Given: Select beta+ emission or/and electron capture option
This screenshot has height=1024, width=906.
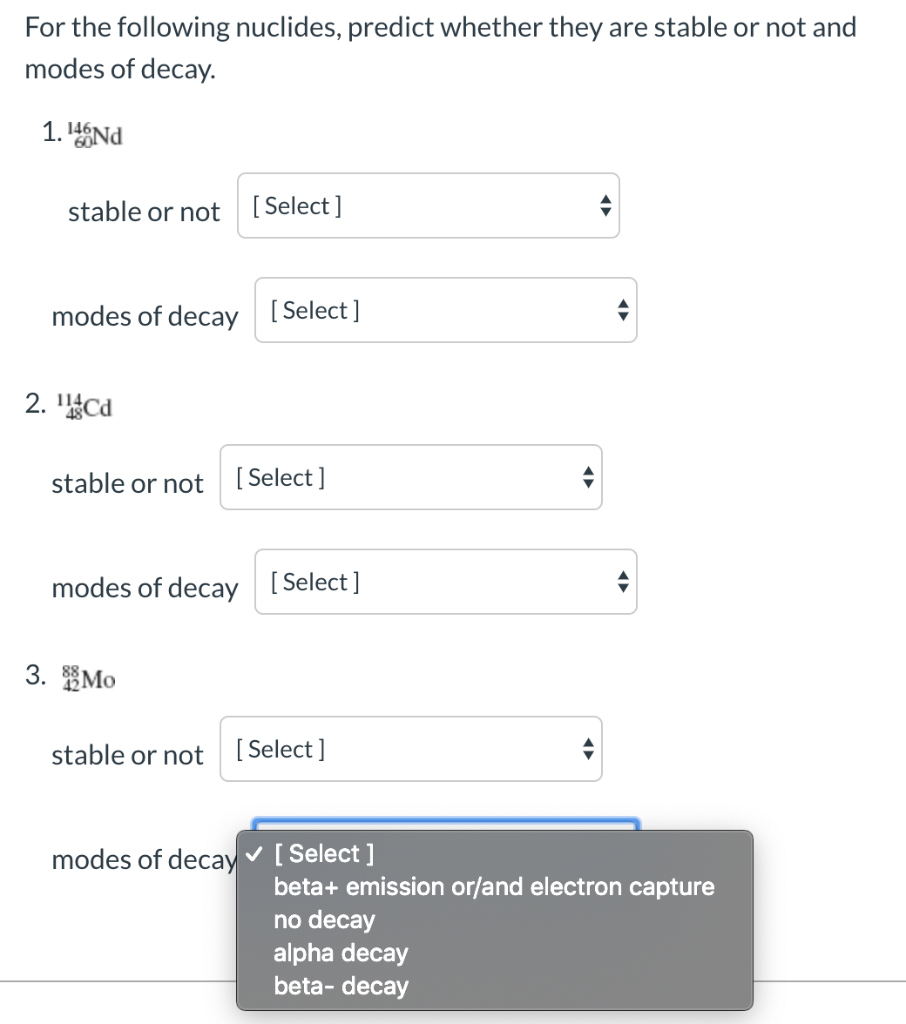Looking at the screenshot, I should (x=494, y=886).
